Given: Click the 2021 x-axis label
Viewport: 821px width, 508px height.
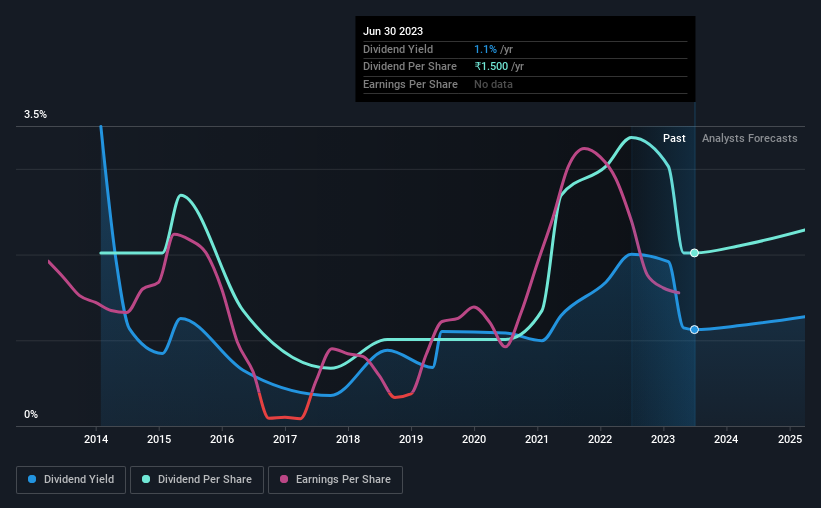Looking at the screenshot, I should click(537, 439).
